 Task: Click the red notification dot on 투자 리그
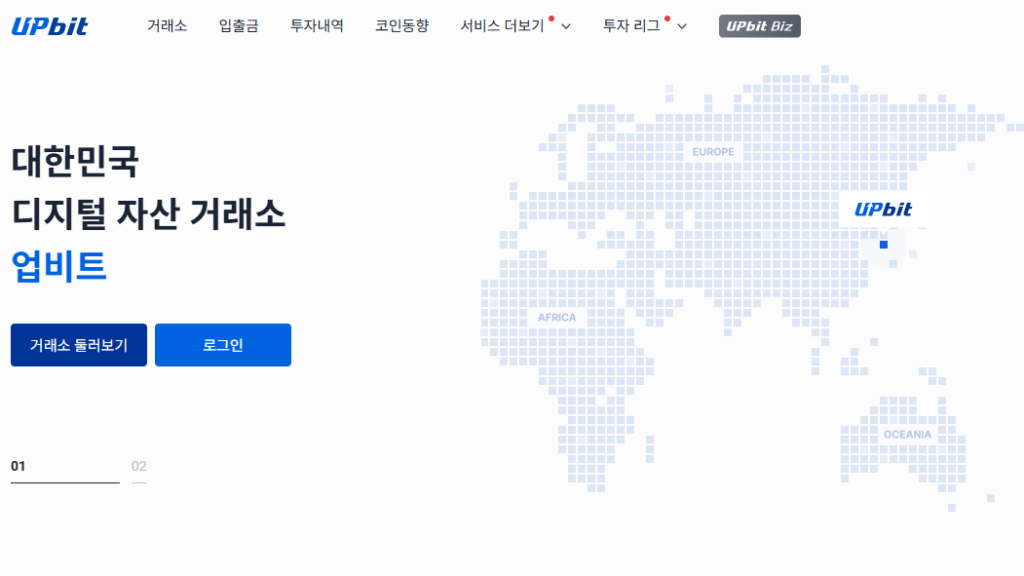click(667, 18)
